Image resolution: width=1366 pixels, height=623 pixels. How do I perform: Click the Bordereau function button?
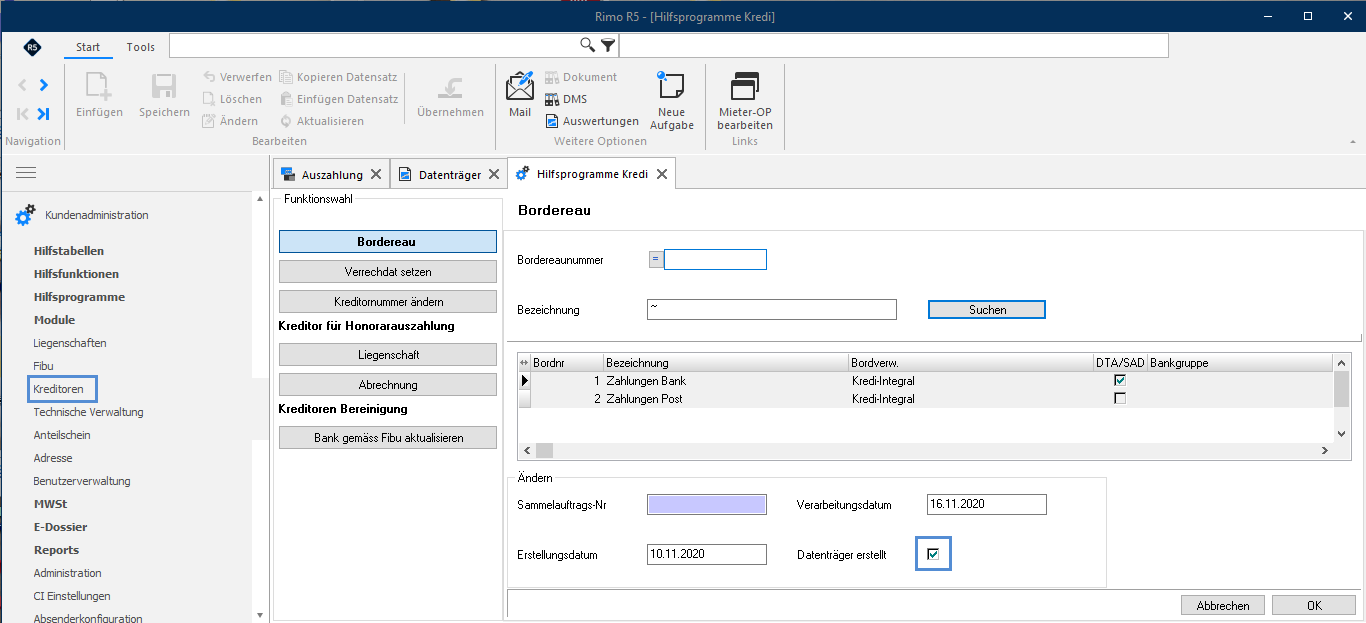click(x=388, y=242)
